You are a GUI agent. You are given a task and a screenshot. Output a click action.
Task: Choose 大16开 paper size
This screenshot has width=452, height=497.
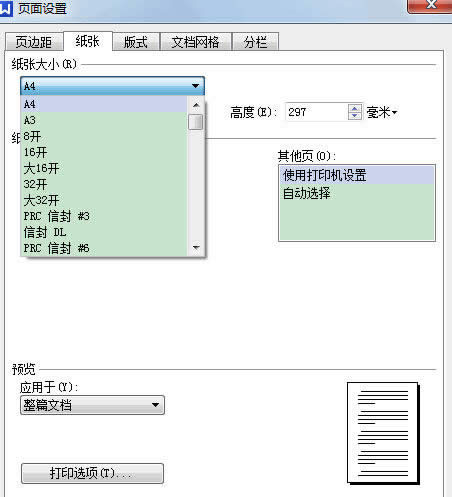[x=104, y=168]
